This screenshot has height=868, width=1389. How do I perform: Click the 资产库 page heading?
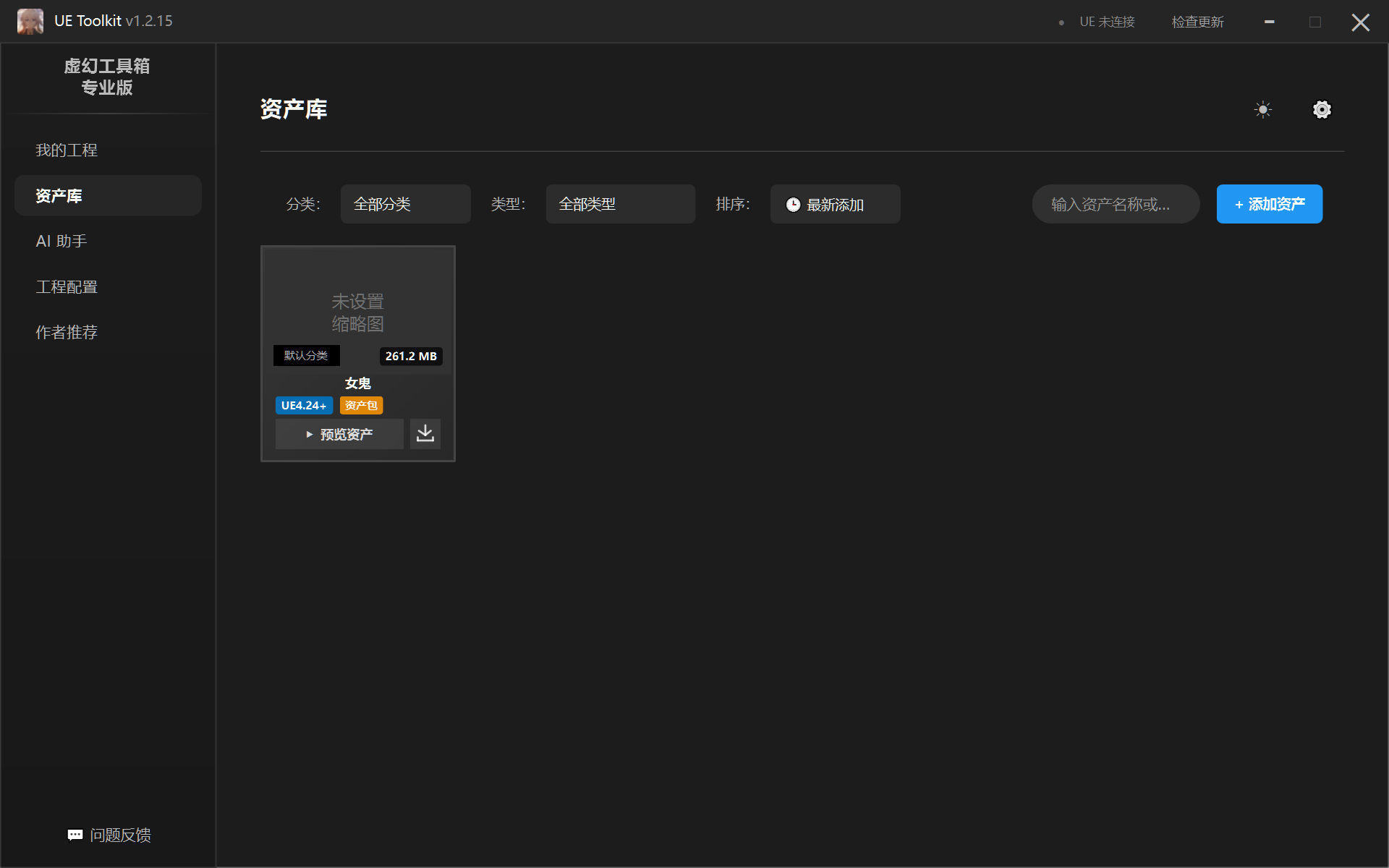(294, 109)
